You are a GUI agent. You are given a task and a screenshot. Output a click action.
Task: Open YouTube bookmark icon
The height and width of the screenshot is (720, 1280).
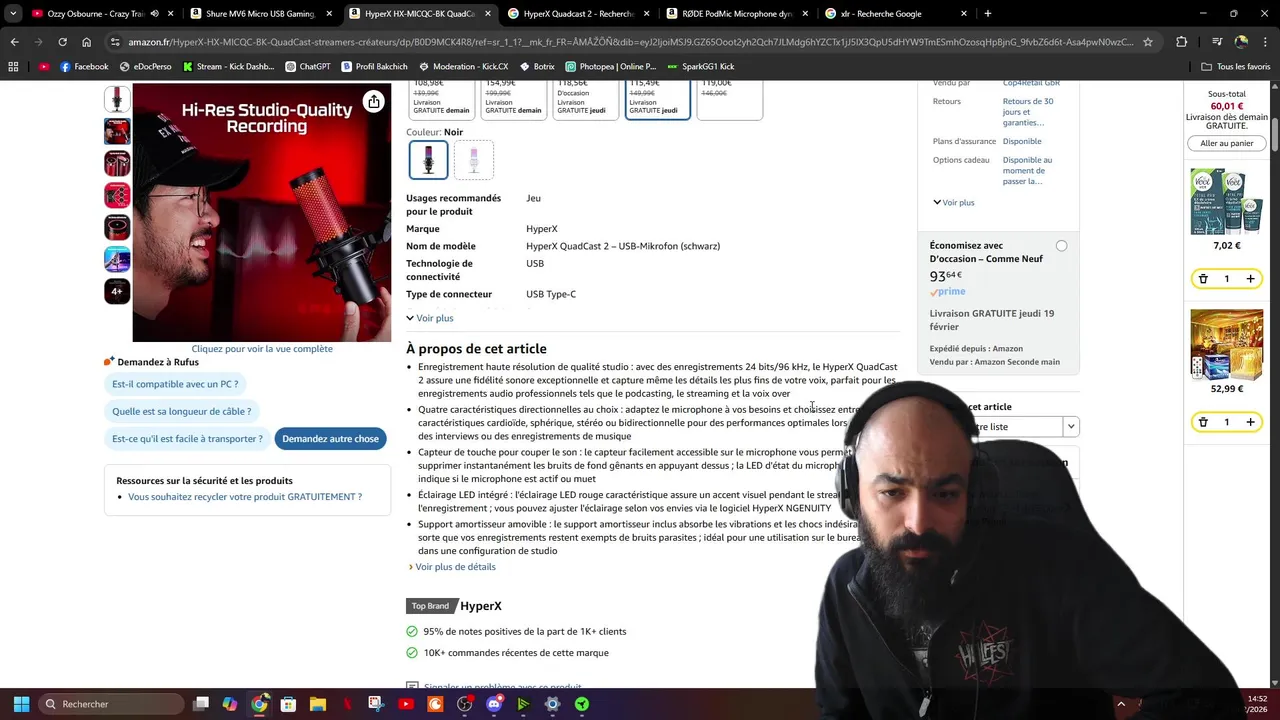point(44,66)
